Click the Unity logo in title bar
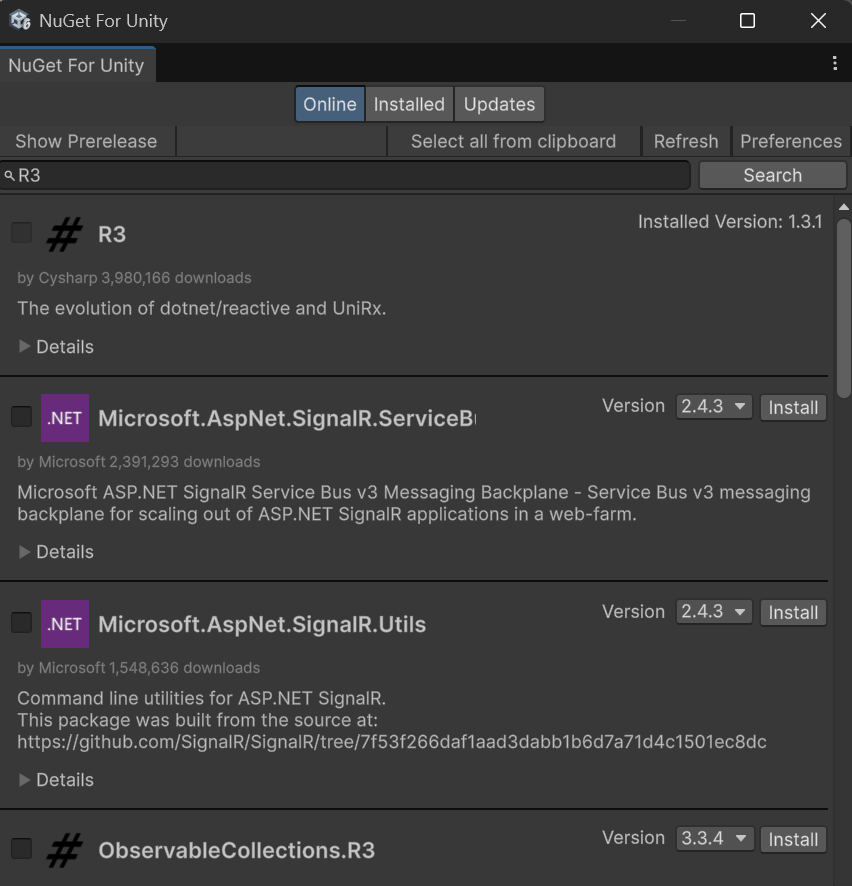 point(20,20)
